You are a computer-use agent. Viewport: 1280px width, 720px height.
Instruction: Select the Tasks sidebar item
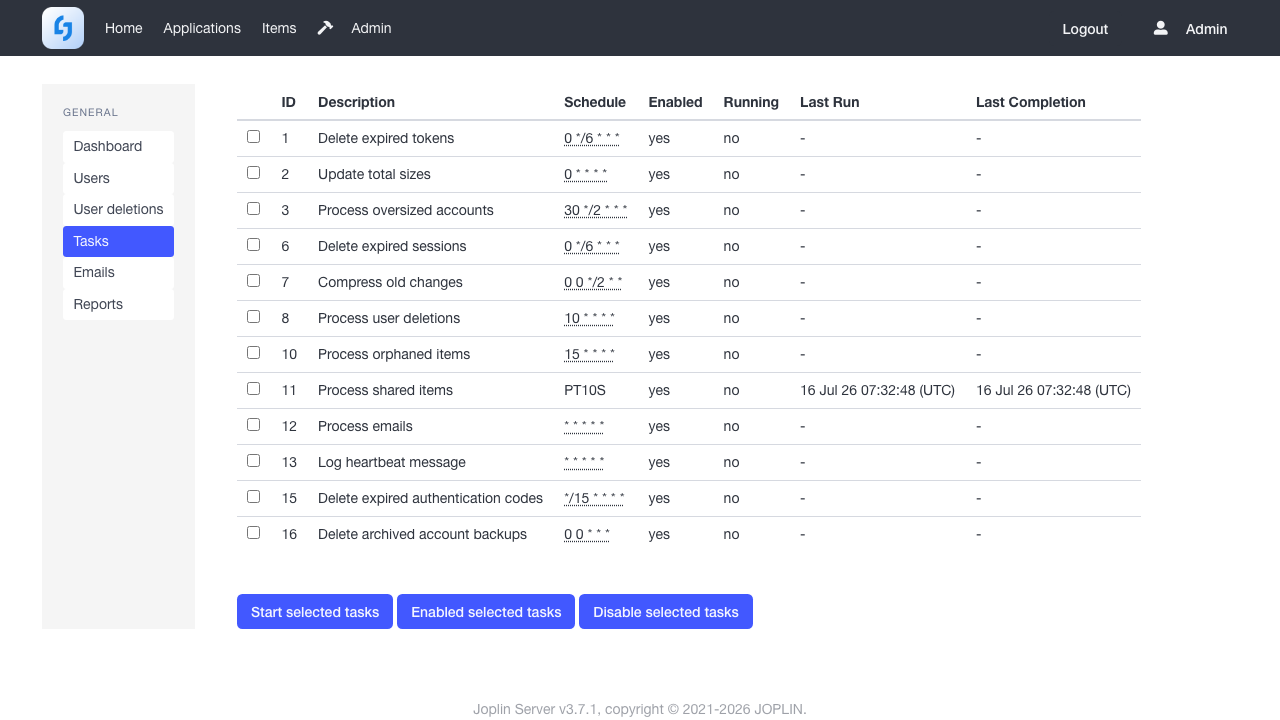(x=118, y=241)
